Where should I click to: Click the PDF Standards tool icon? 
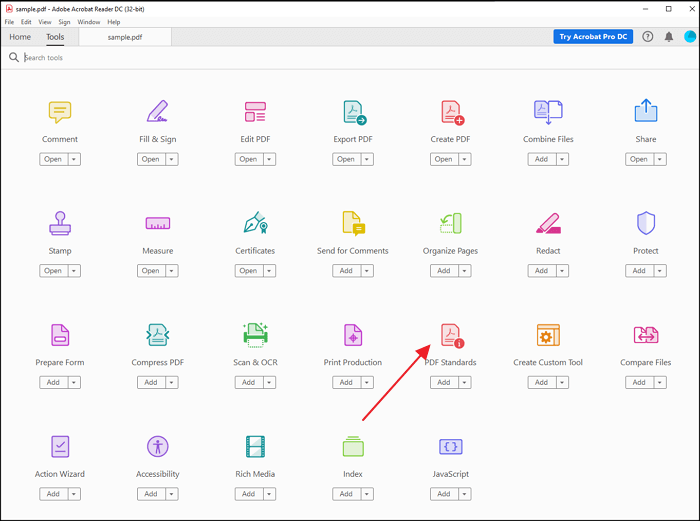pos(451,336)
